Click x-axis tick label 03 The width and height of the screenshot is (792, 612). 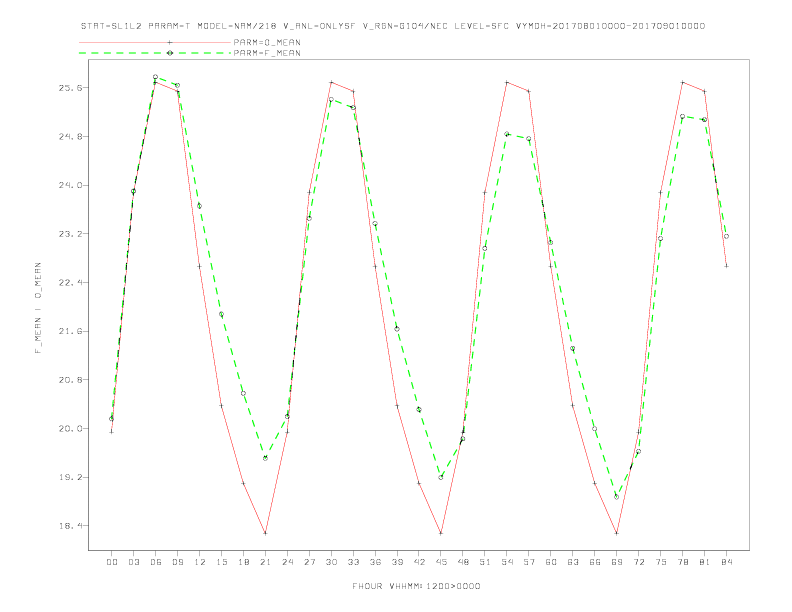pos(133,562)
